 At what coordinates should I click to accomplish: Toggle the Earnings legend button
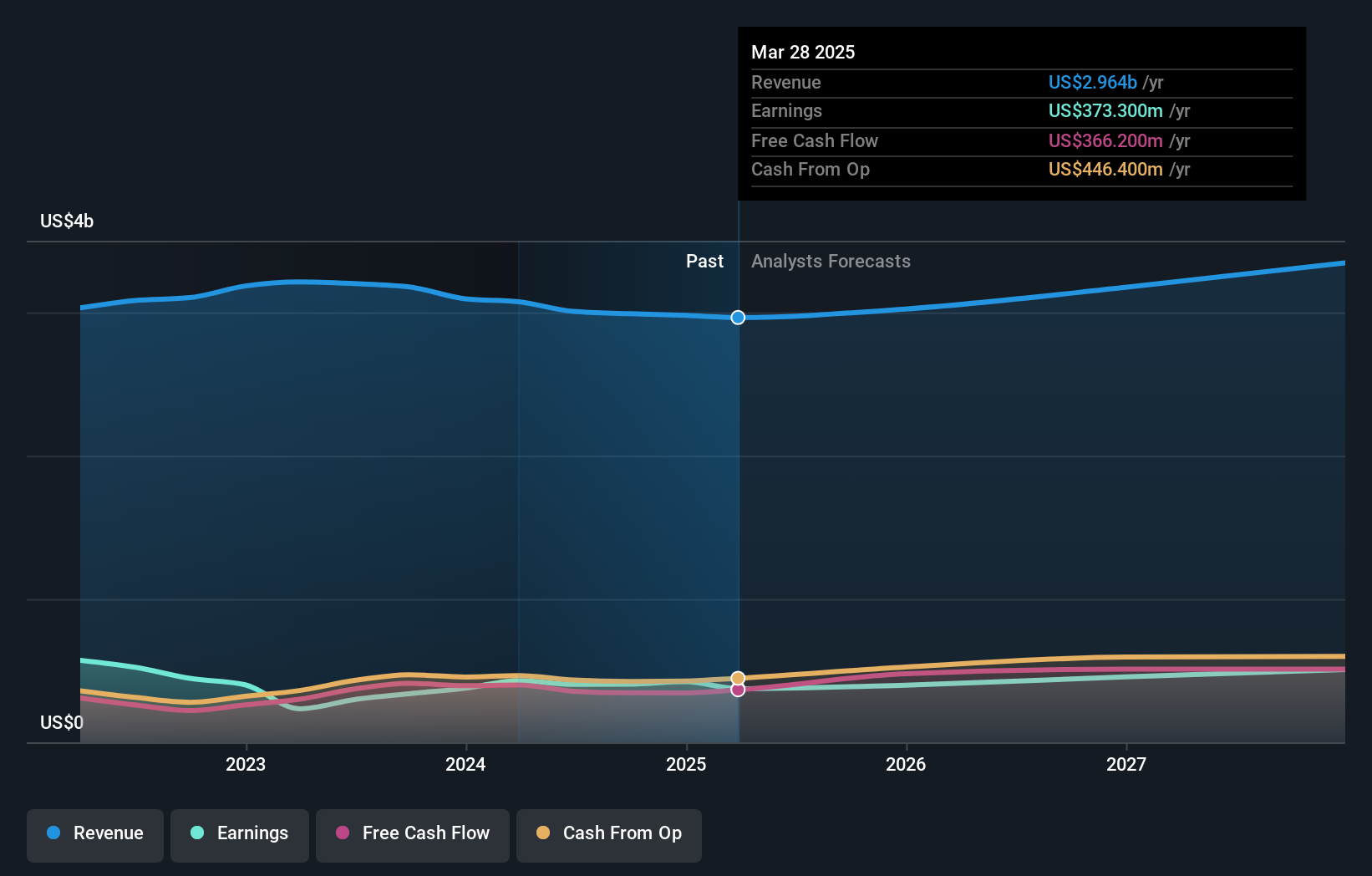[240, 834]
